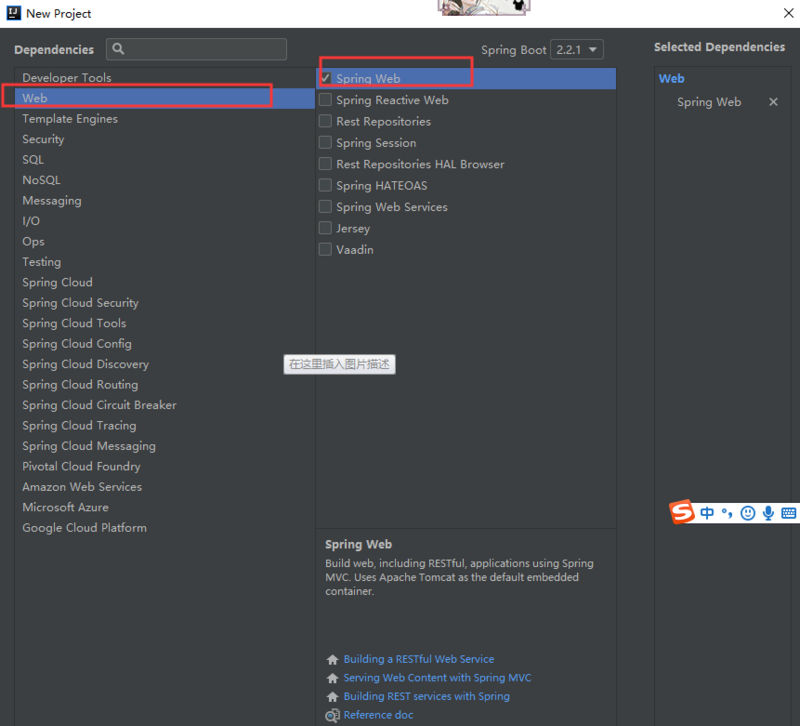The width and height of the screenshot is (800, 726).
Task: Select the SQL category
Action: coord(165,159)
